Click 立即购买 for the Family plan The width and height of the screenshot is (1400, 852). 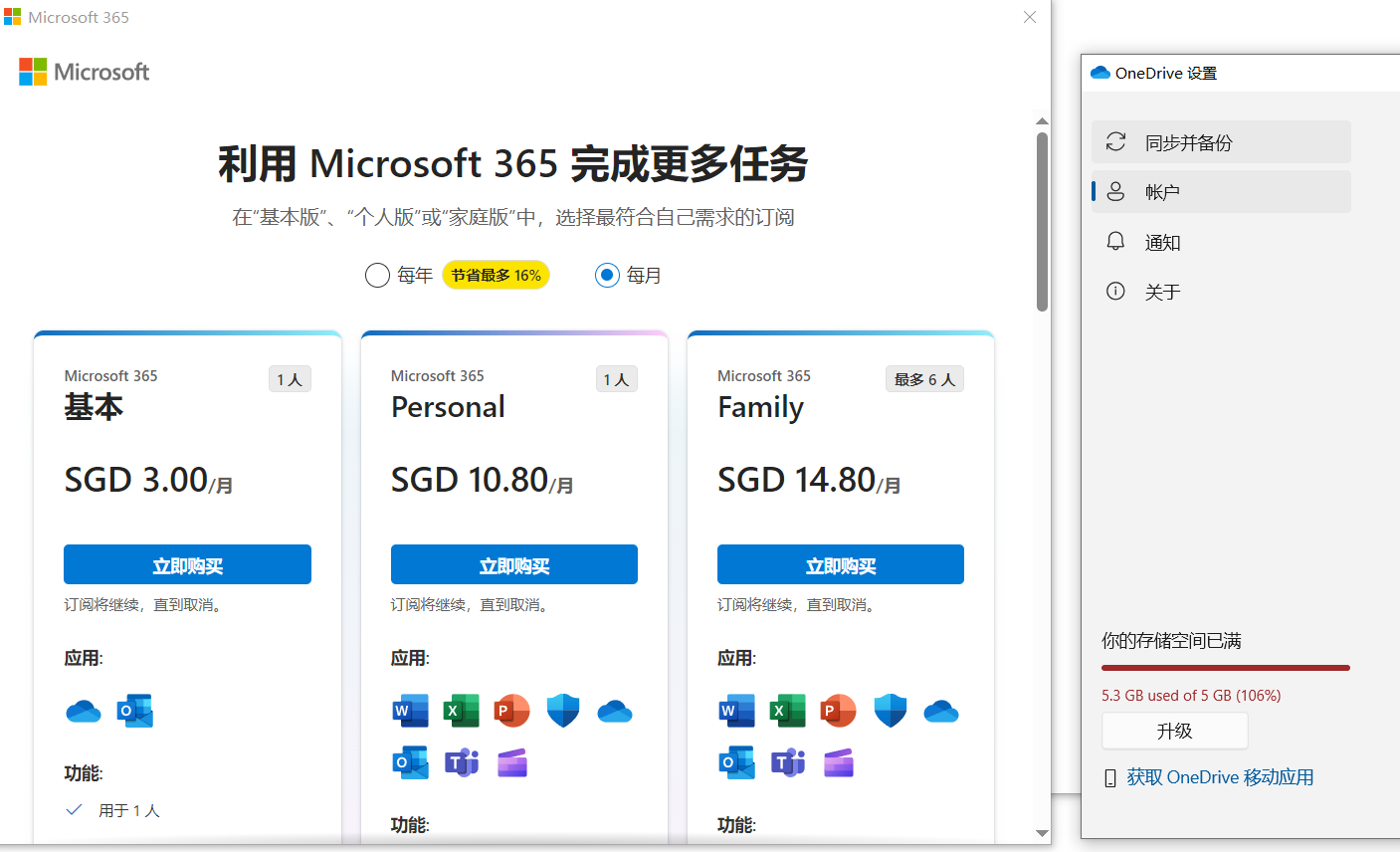841,564
